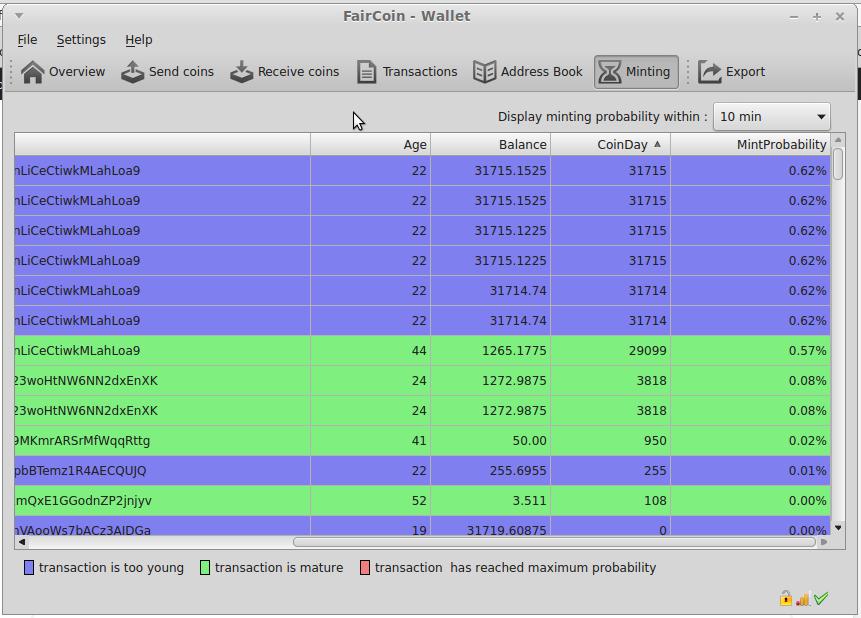The image size is (861, 618).
Task: Expand the 10 min probability dropdown
Action: pos(771,117)
